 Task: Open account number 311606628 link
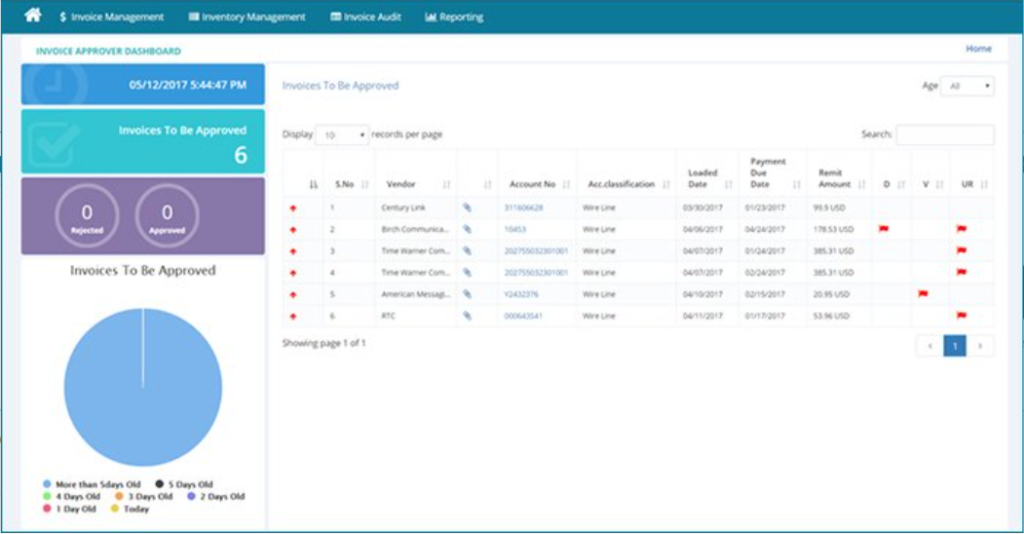click(x=524, y=208)
